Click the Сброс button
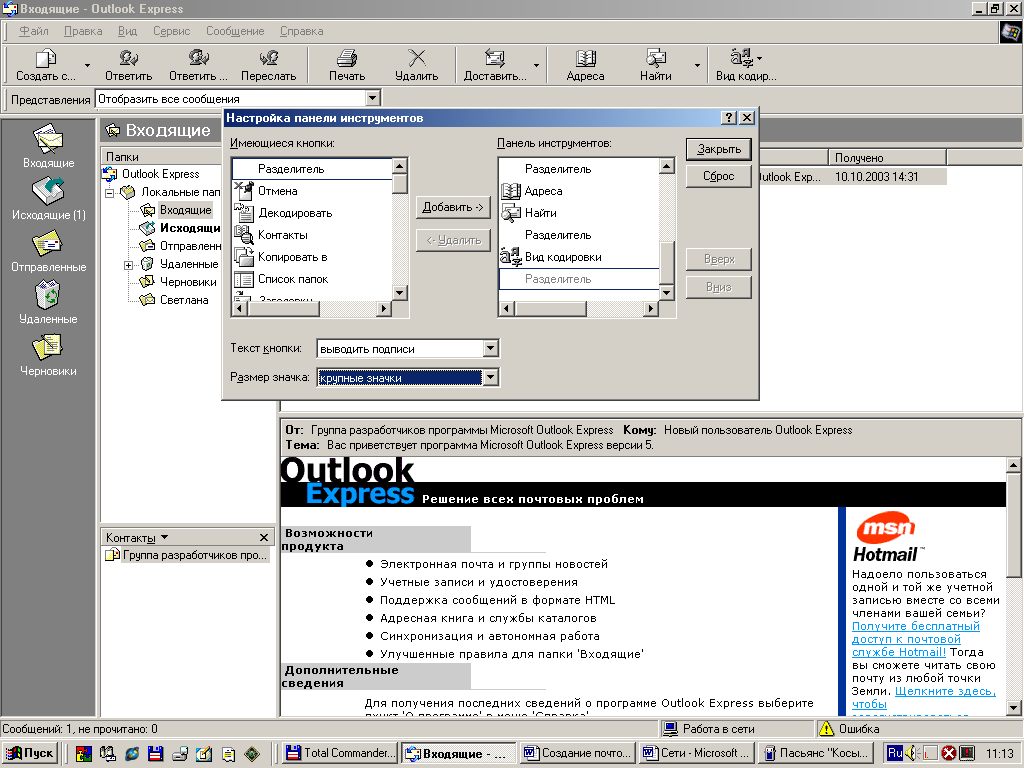 [x=718, y=176]
